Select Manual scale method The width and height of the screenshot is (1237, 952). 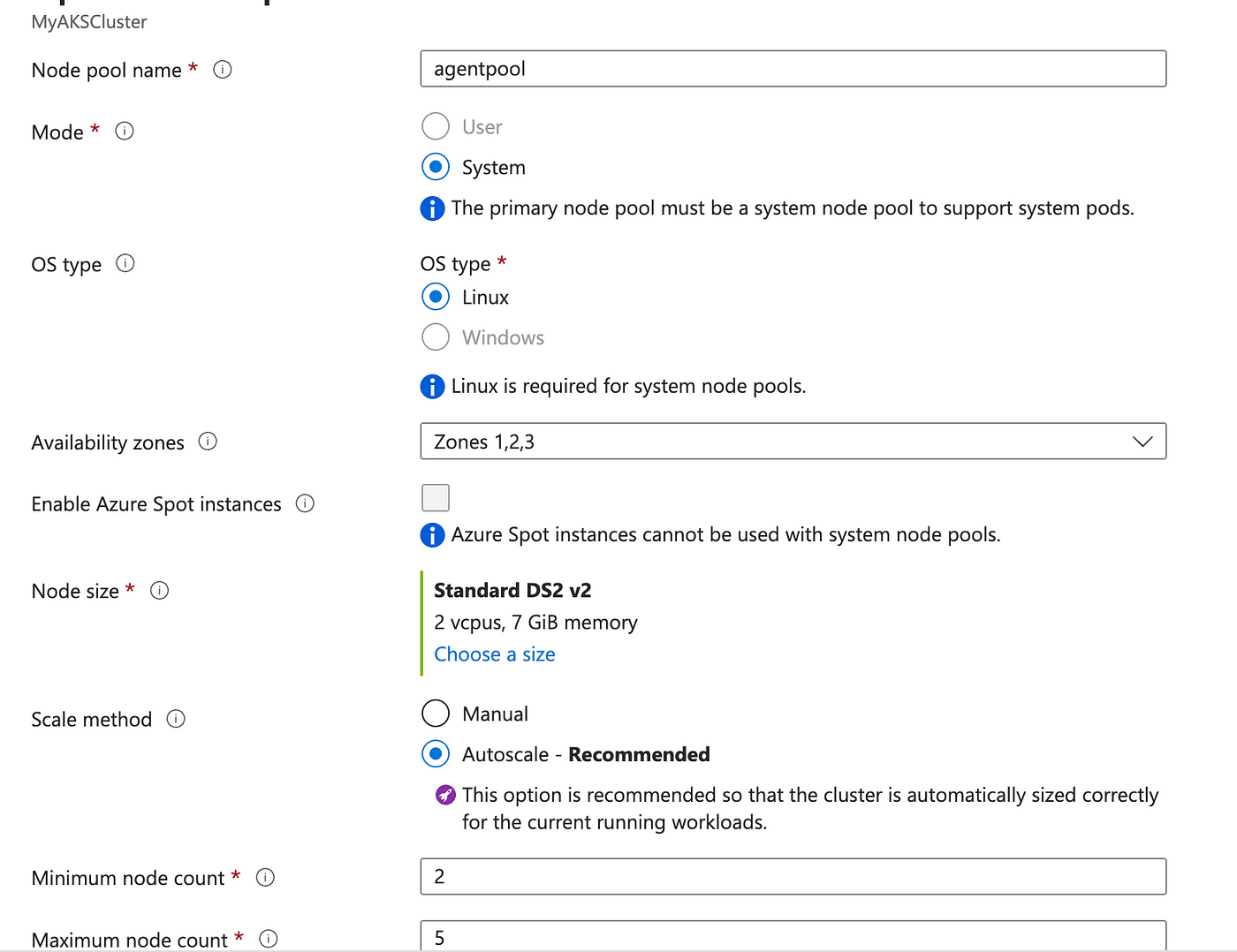click(436, 713)
